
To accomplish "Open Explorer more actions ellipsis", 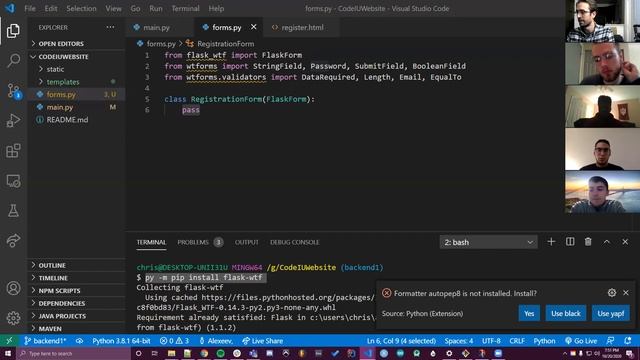I will (x=110, y=27).
